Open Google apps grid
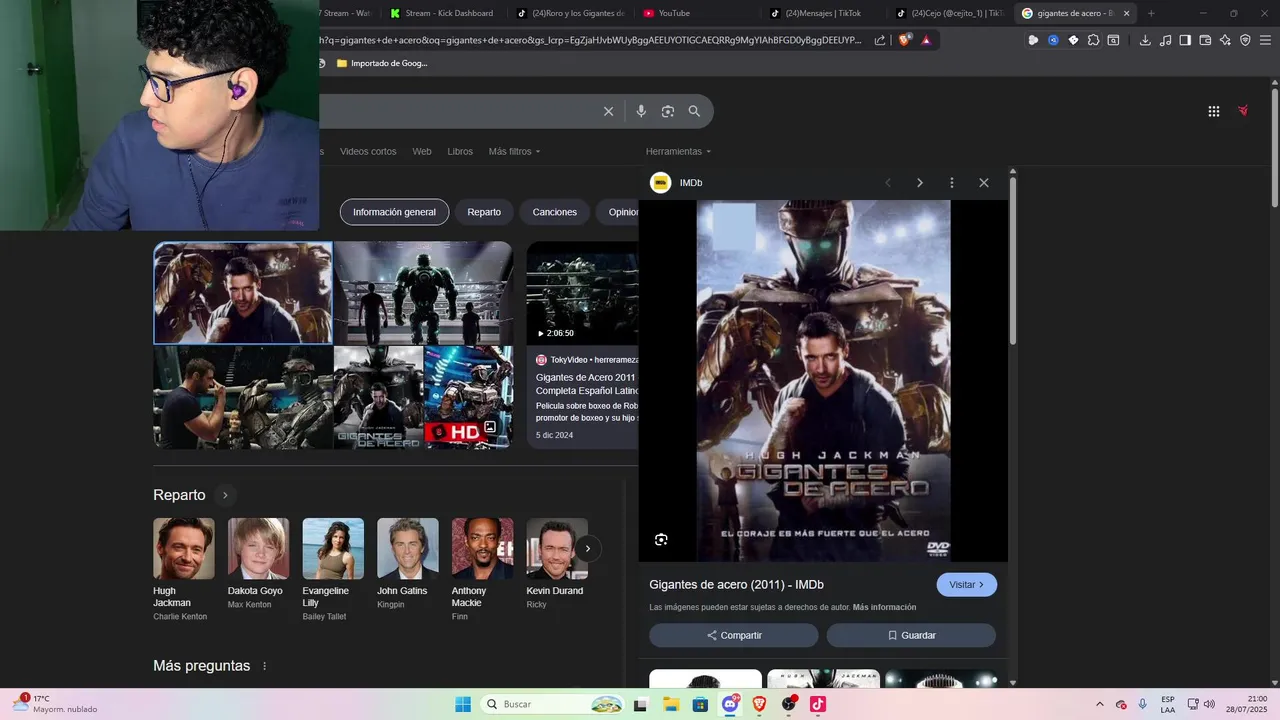The image size is (1280, 720). (1214, 111)
